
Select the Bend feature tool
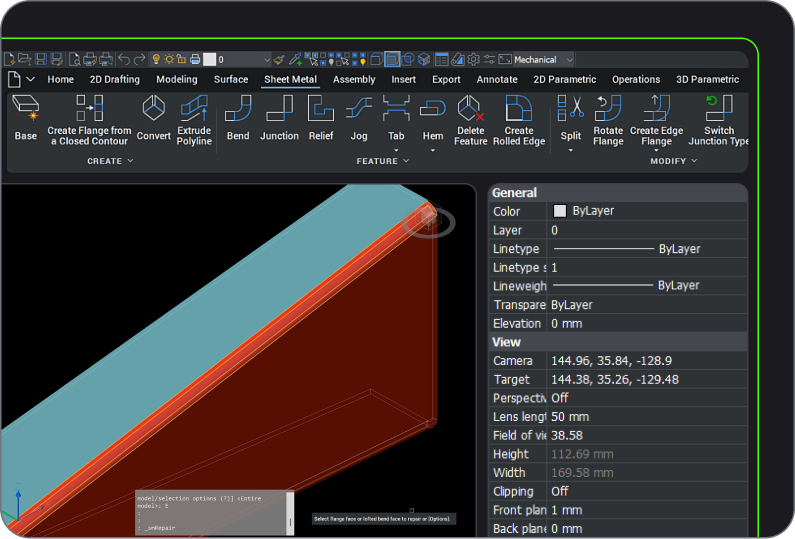pos(238,118)
